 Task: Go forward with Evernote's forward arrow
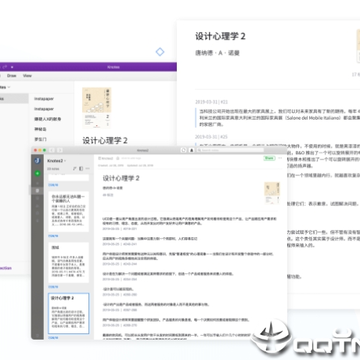coord(60,150)
